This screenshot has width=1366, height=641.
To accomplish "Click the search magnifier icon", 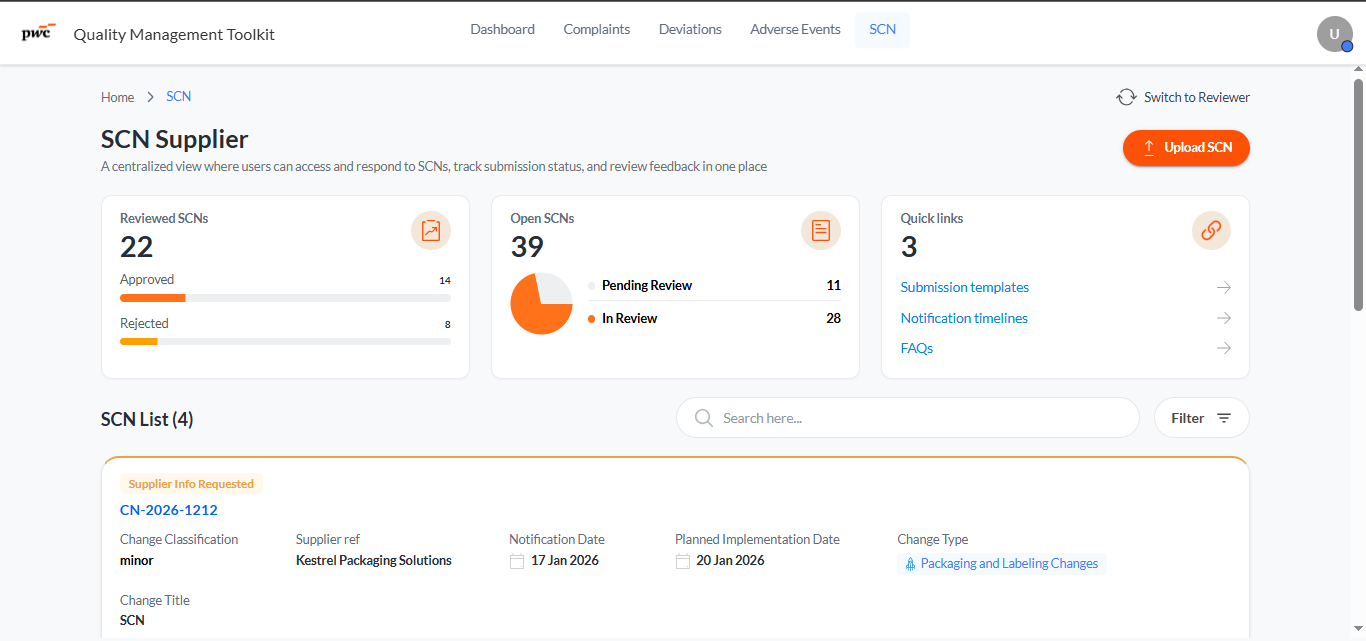I will 704,418.
